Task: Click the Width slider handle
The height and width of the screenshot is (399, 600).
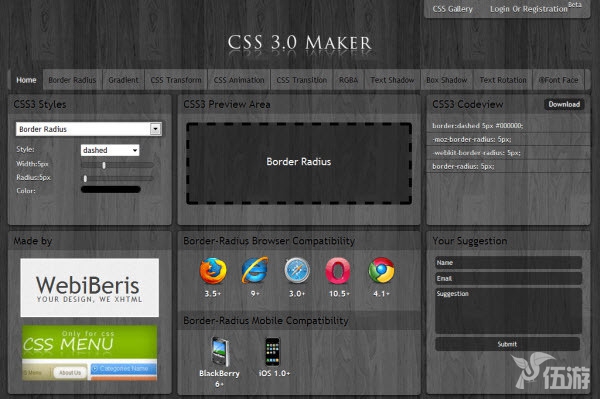Action: [104, 165]
